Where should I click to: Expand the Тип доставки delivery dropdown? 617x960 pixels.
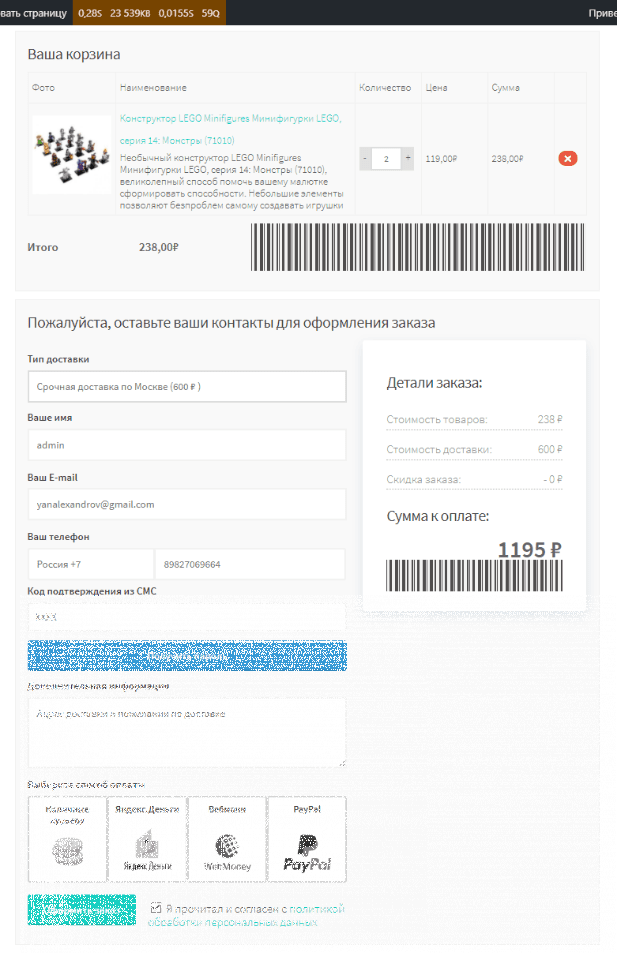(186, 386)
